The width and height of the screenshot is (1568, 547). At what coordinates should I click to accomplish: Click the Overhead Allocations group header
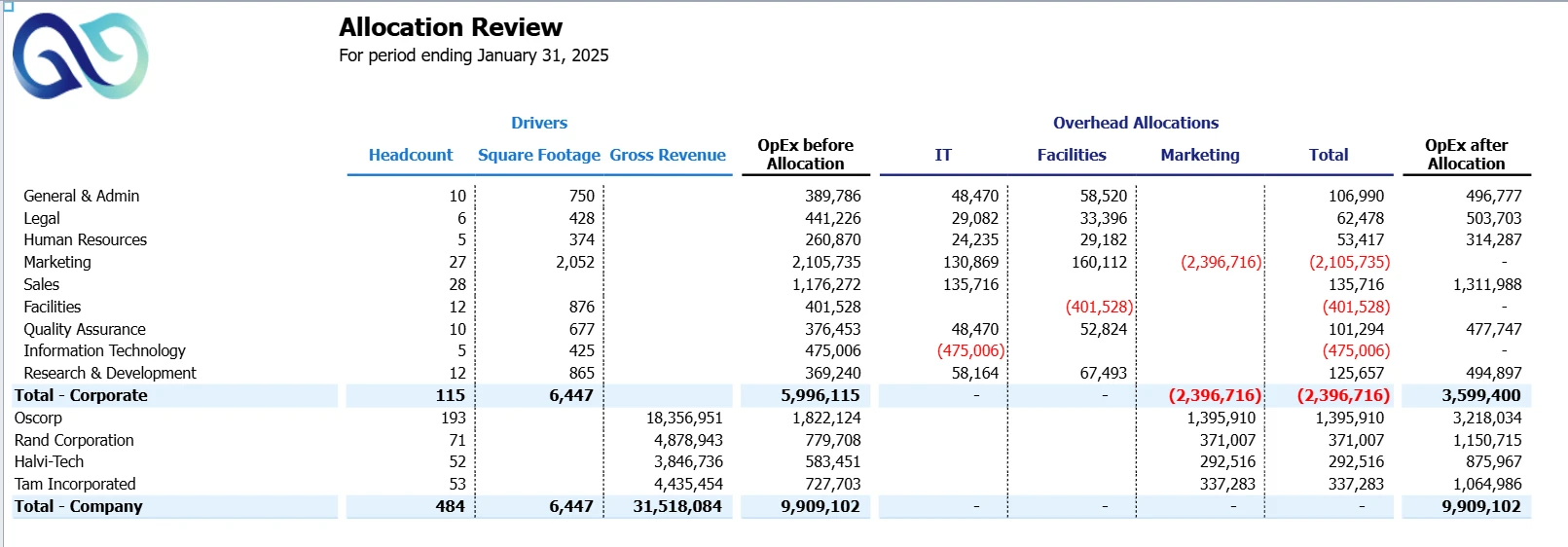pos(1136,123)
